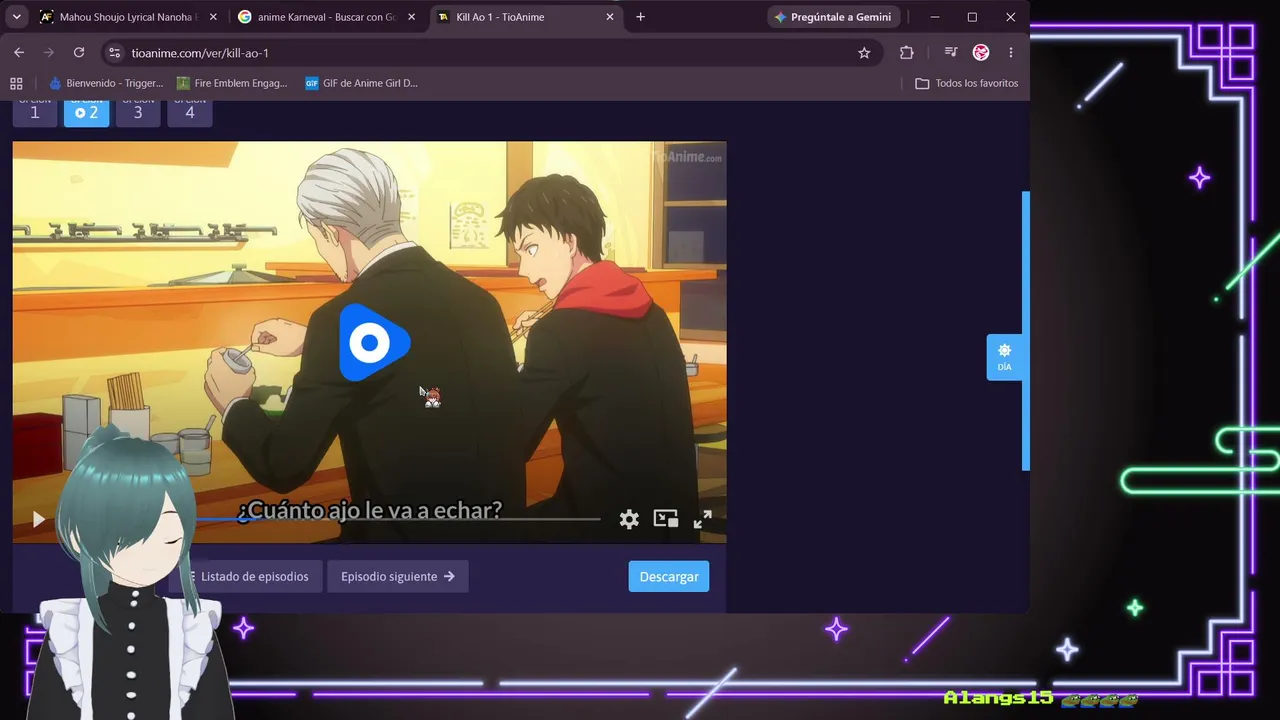Go back to the previous page

point(19,53)
